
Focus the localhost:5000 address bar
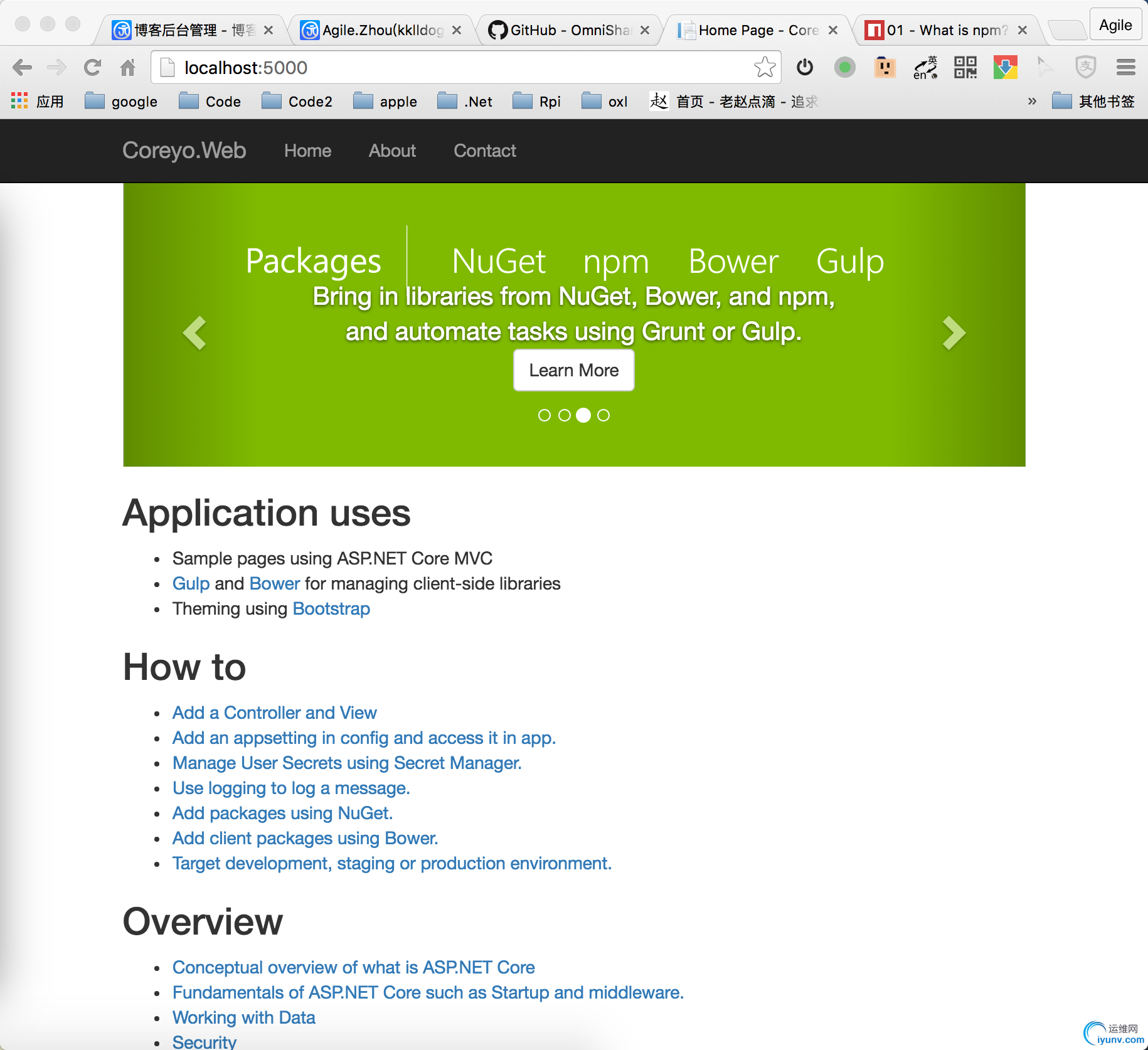pos(465,67)
